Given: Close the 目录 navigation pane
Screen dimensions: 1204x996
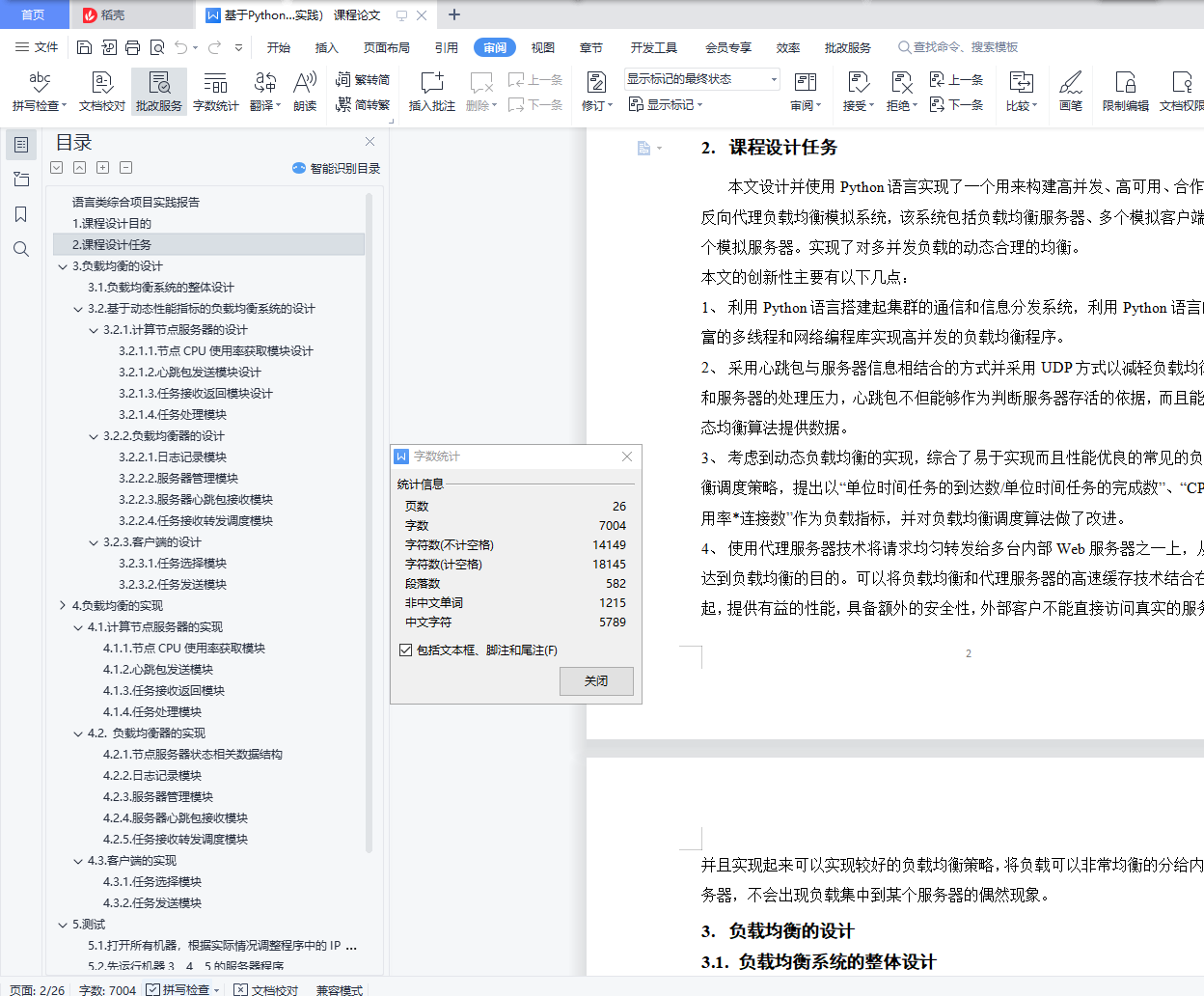Looking at the screenshot, I should pyautogui.click(x=369, y=142).
